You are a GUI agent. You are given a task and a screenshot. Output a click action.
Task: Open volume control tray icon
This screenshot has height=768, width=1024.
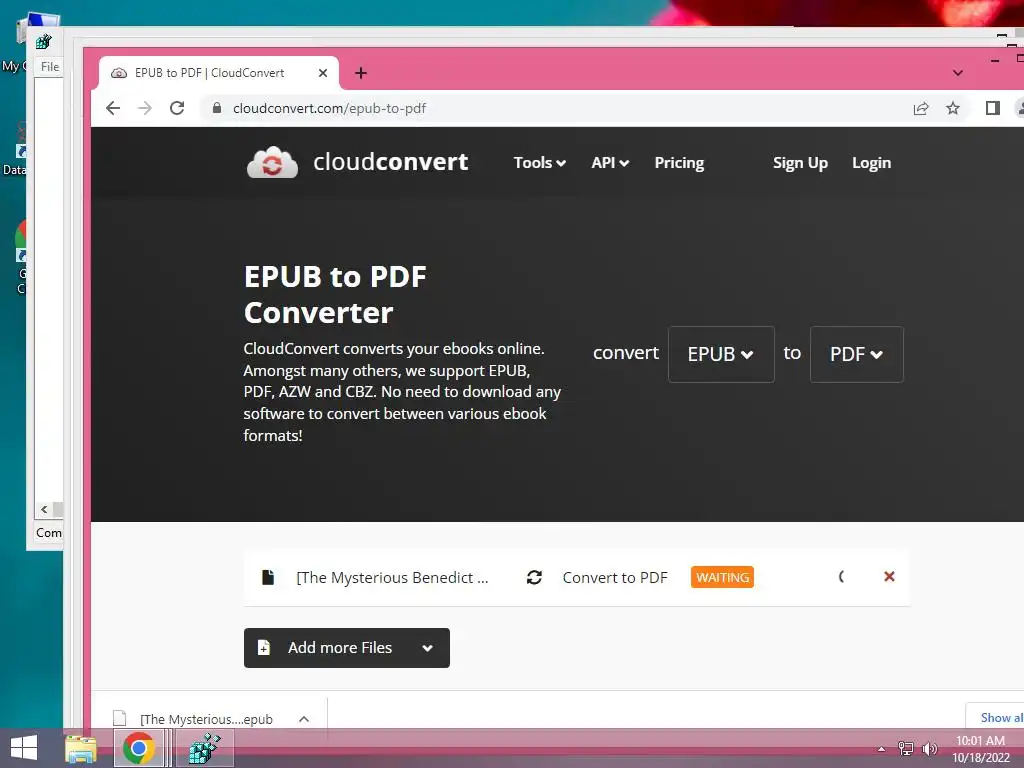coord(930,748)
